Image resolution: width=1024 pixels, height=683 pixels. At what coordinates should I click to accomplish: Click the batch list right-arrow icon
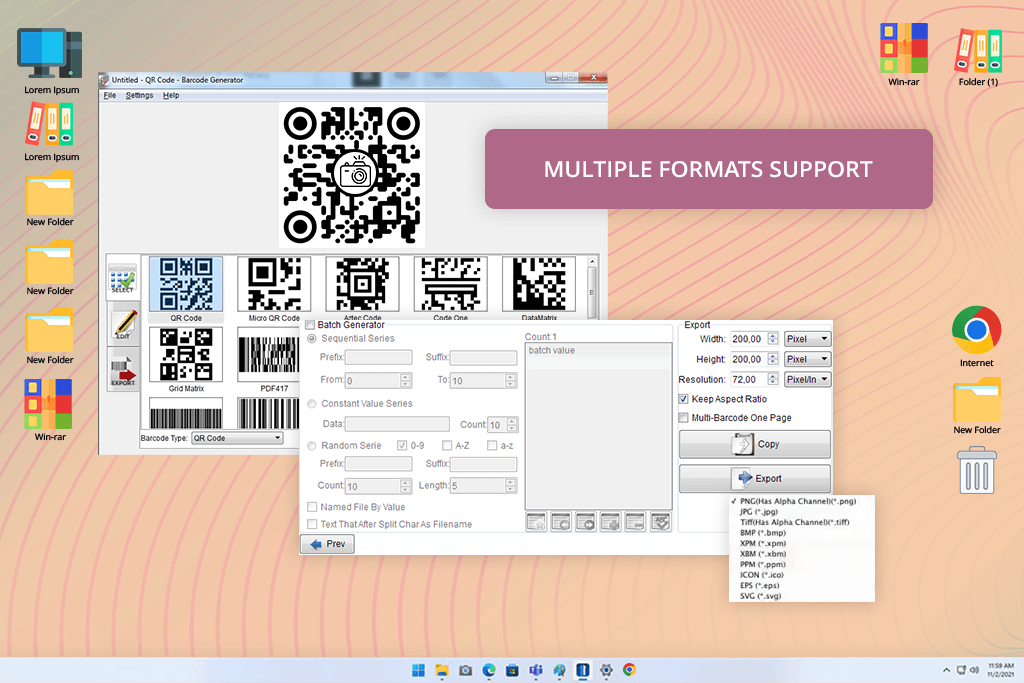pyautogui.click(x=586, y=522)
